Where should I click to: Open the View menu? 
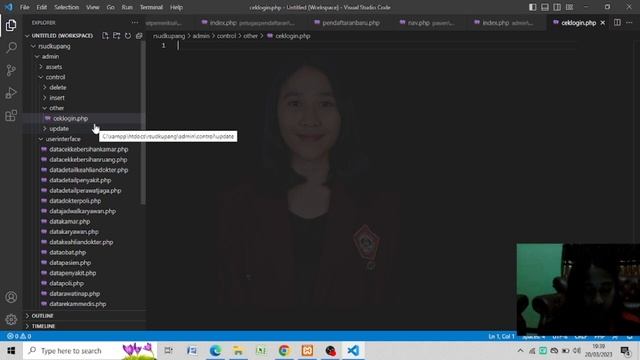93,7
